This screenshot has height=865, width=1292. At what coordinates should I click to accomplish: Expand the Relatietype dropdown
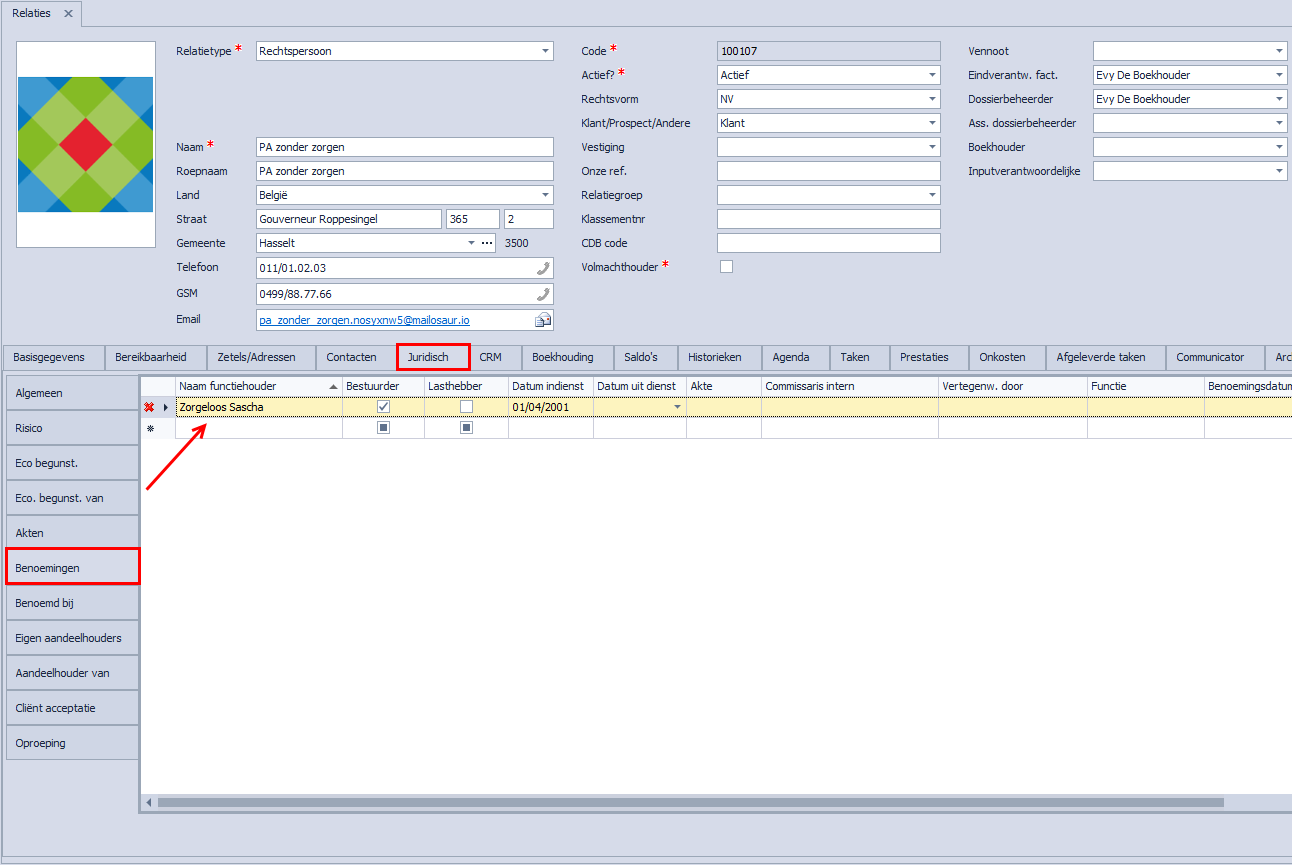[x=545, y=51]
